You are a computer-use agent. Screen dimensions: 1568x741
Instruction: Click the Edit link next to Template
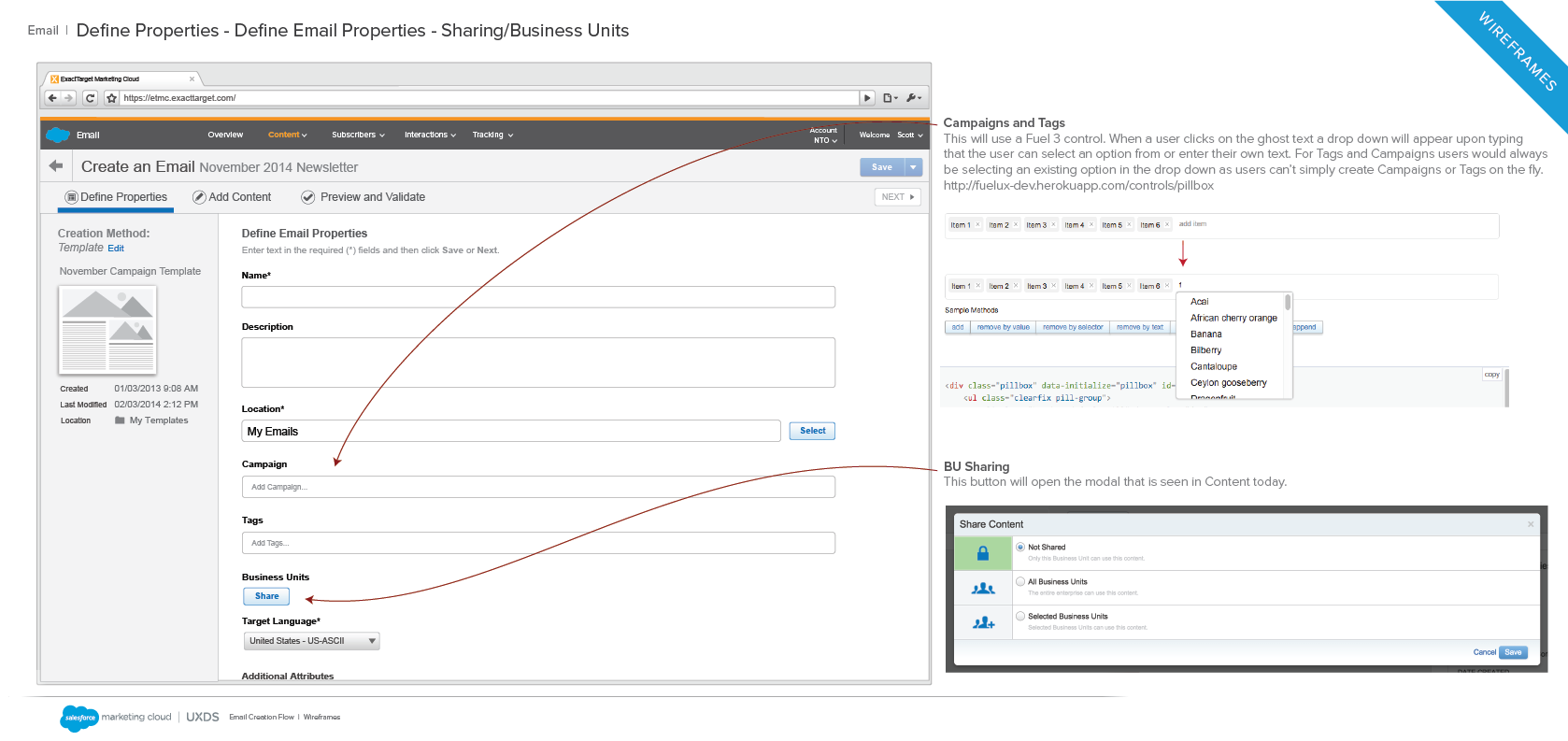[116, 249]
